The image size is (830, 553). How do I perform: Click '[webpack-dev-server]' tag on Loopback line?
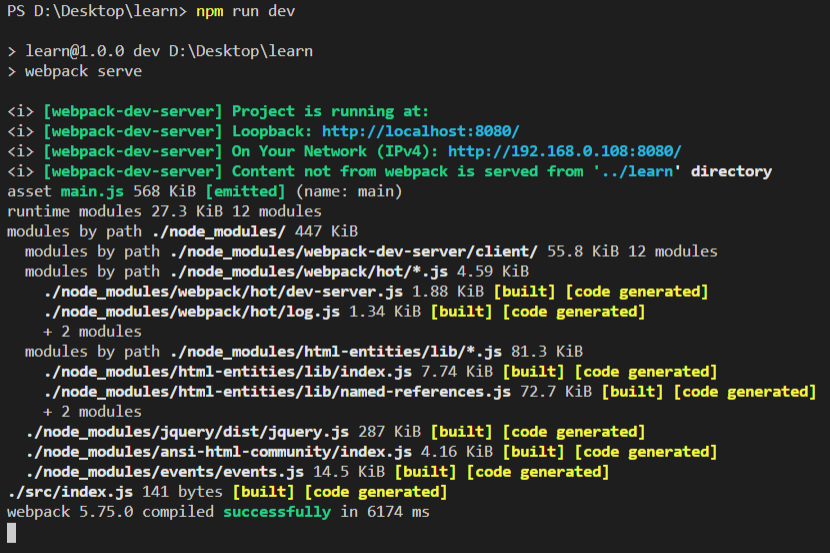click(x=133, y=131)
